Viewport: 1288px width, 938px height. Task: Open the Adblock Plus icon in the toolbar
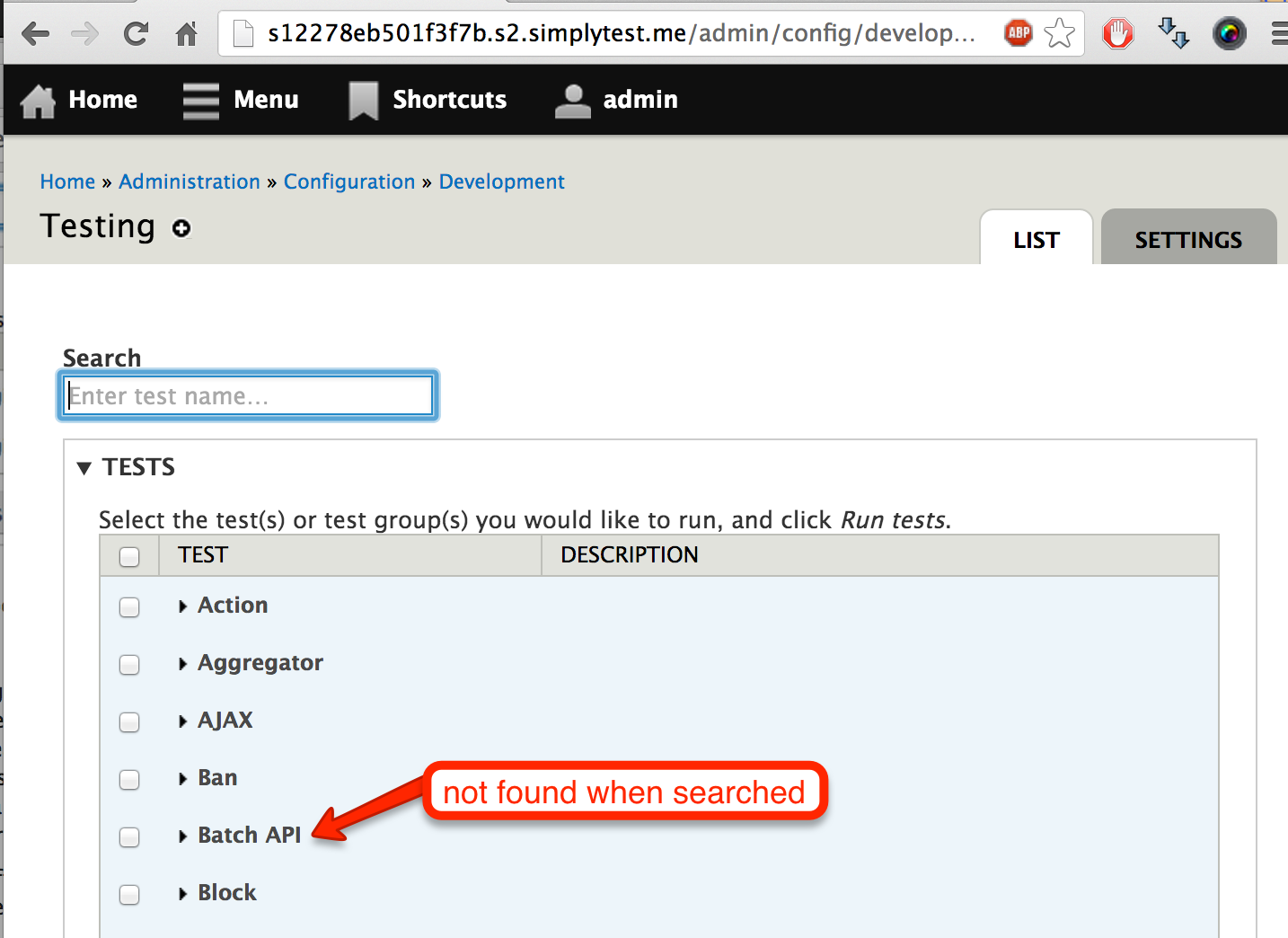pos(1018,33)
